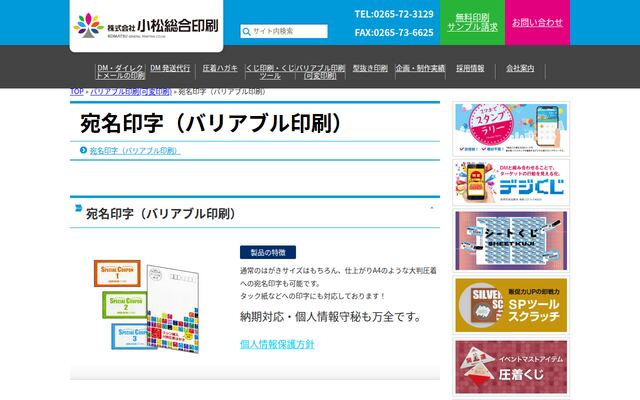640x400 pixels.
Task: Open the SPツール スクラッチ sidebar banner
Action: click(x=511, y=305)
